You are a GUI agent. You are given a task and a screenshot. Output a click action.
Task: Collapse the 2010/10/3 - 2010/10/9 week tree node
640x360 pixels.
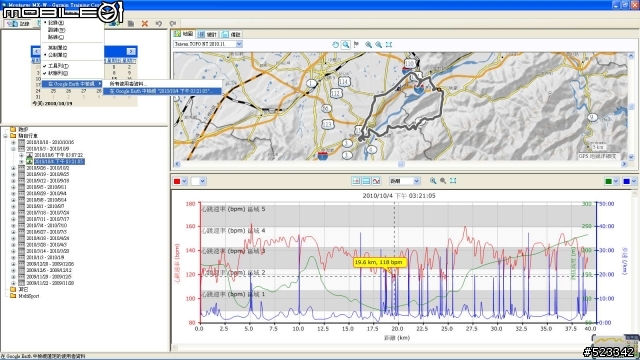point(13,149)
